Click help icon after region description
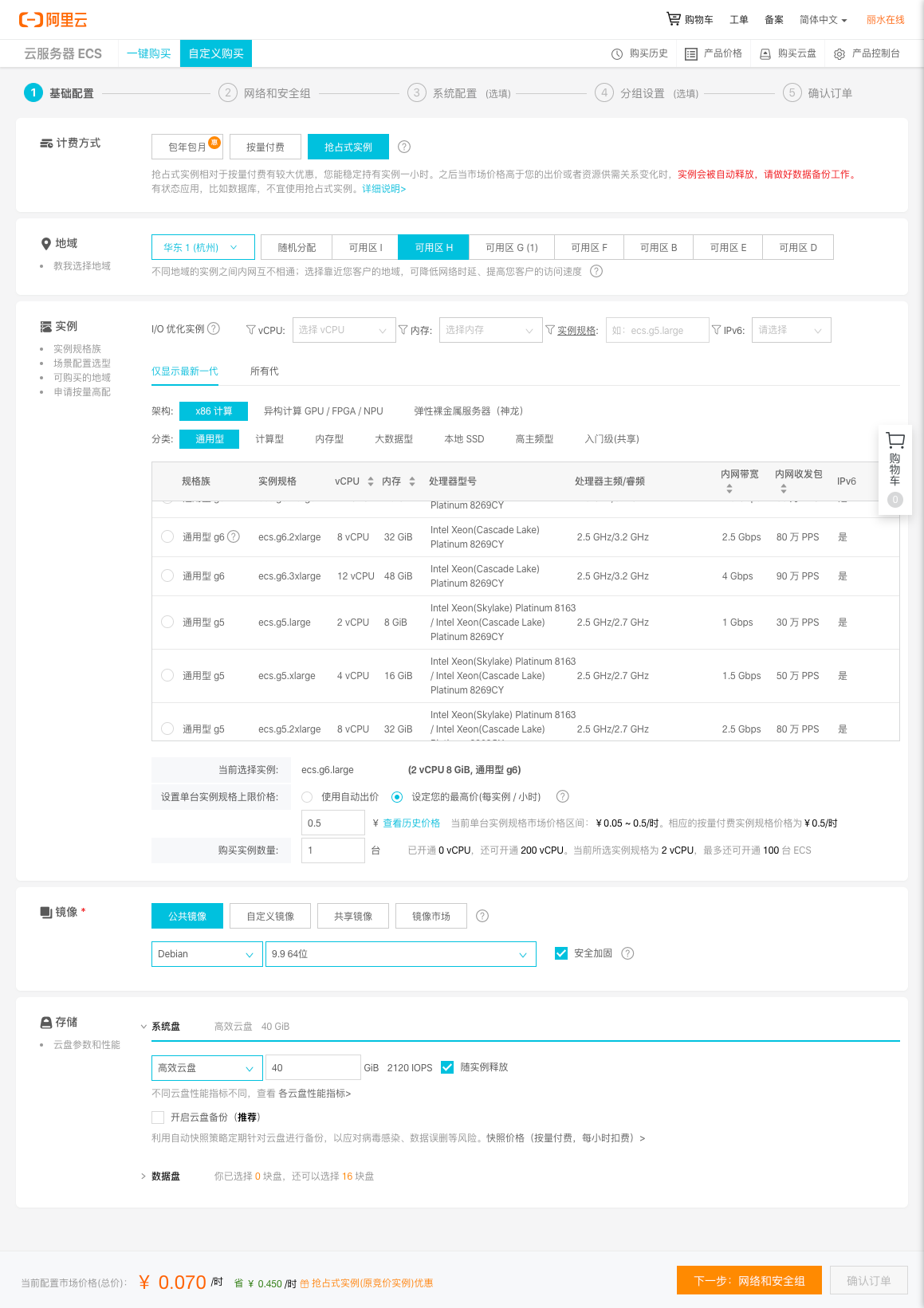This screenshot has width=924, height=1308. point(596,271)
